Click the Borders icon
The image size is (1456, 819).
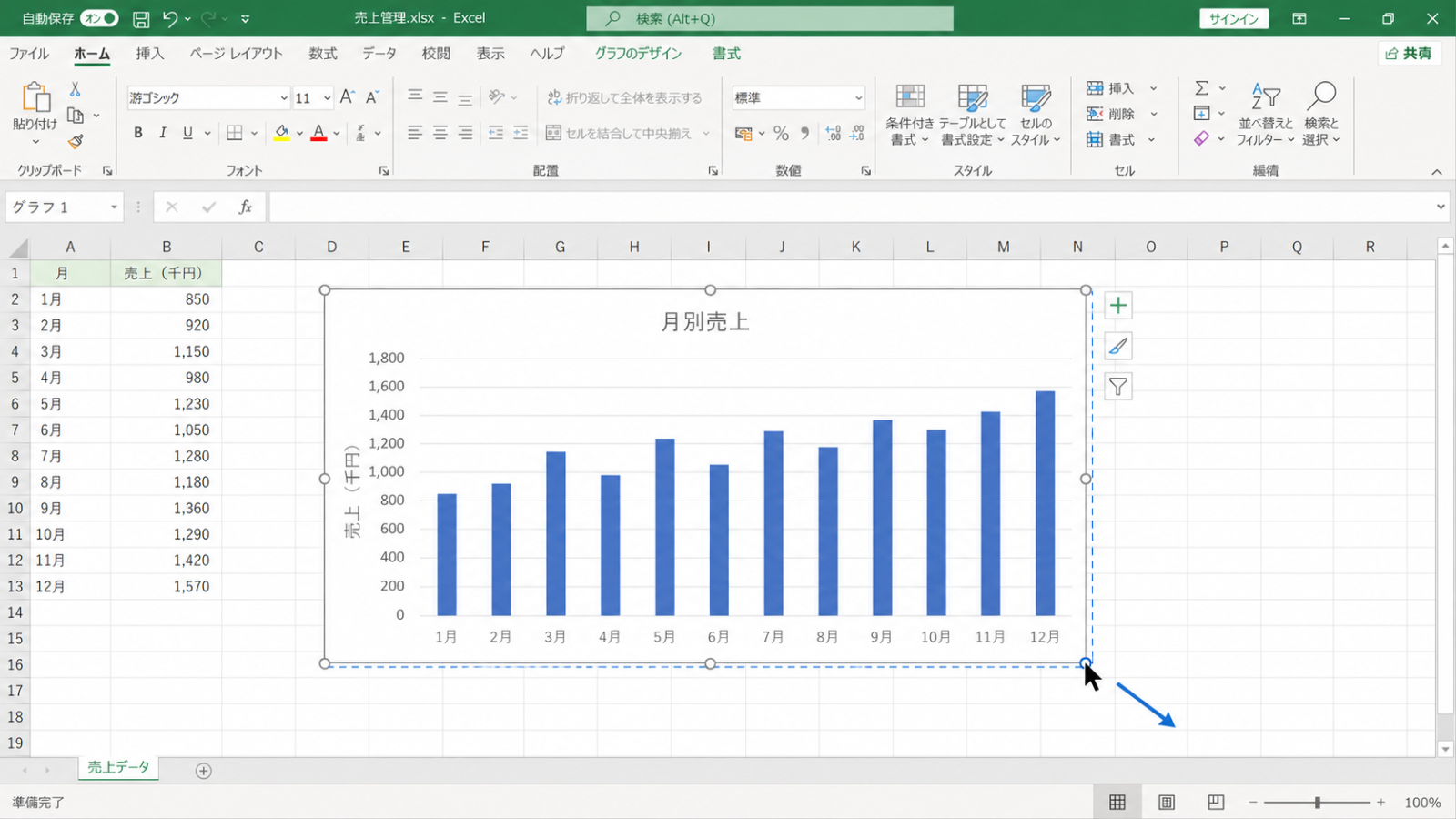235,133
